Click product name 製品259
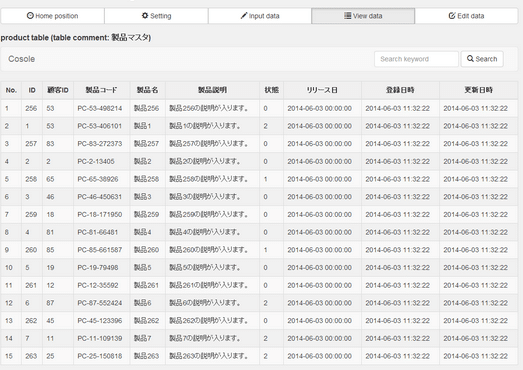The image size is (523, 370). 146,215
